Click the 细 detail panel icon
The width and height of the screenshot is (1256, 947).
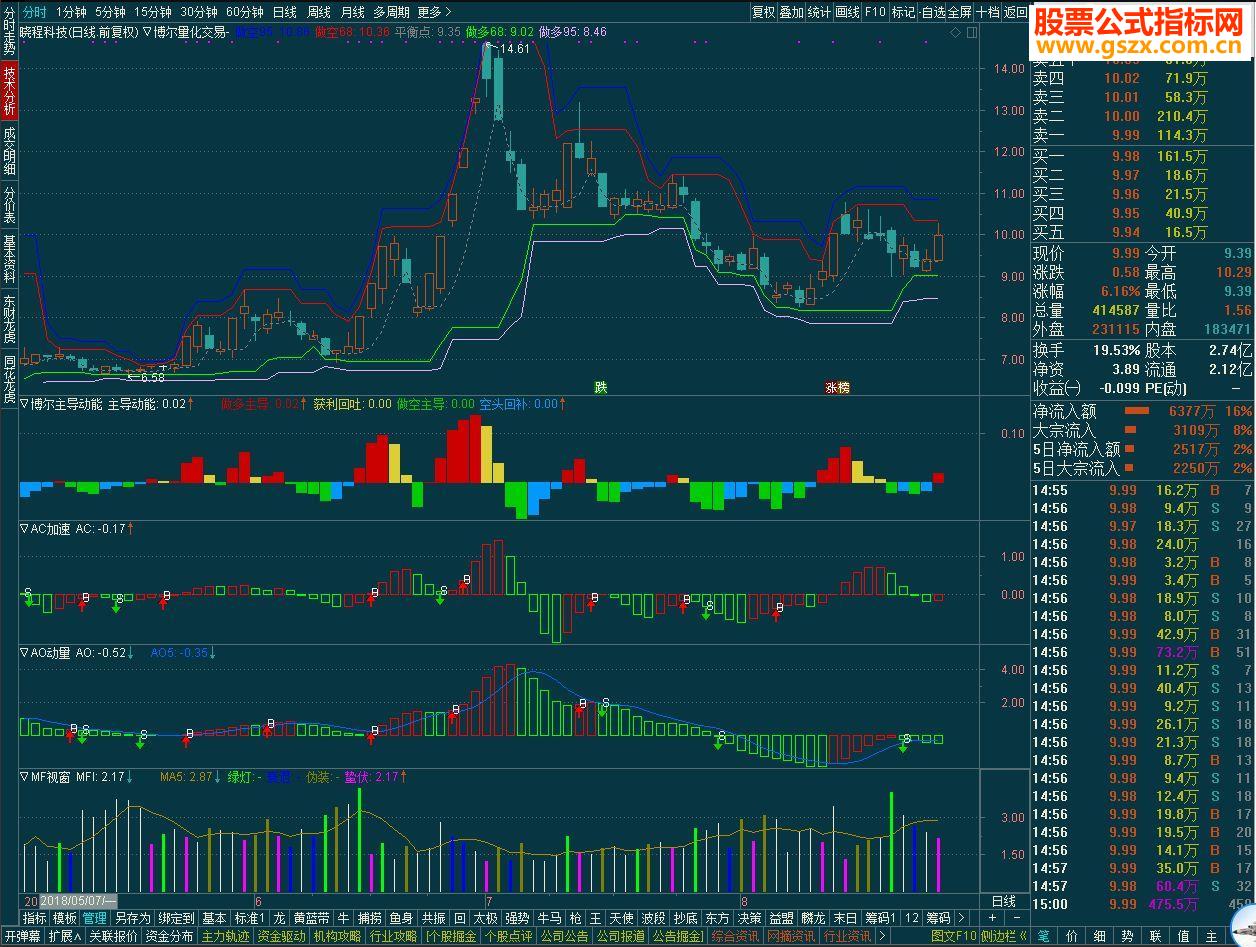click(x=1100, y=936)
